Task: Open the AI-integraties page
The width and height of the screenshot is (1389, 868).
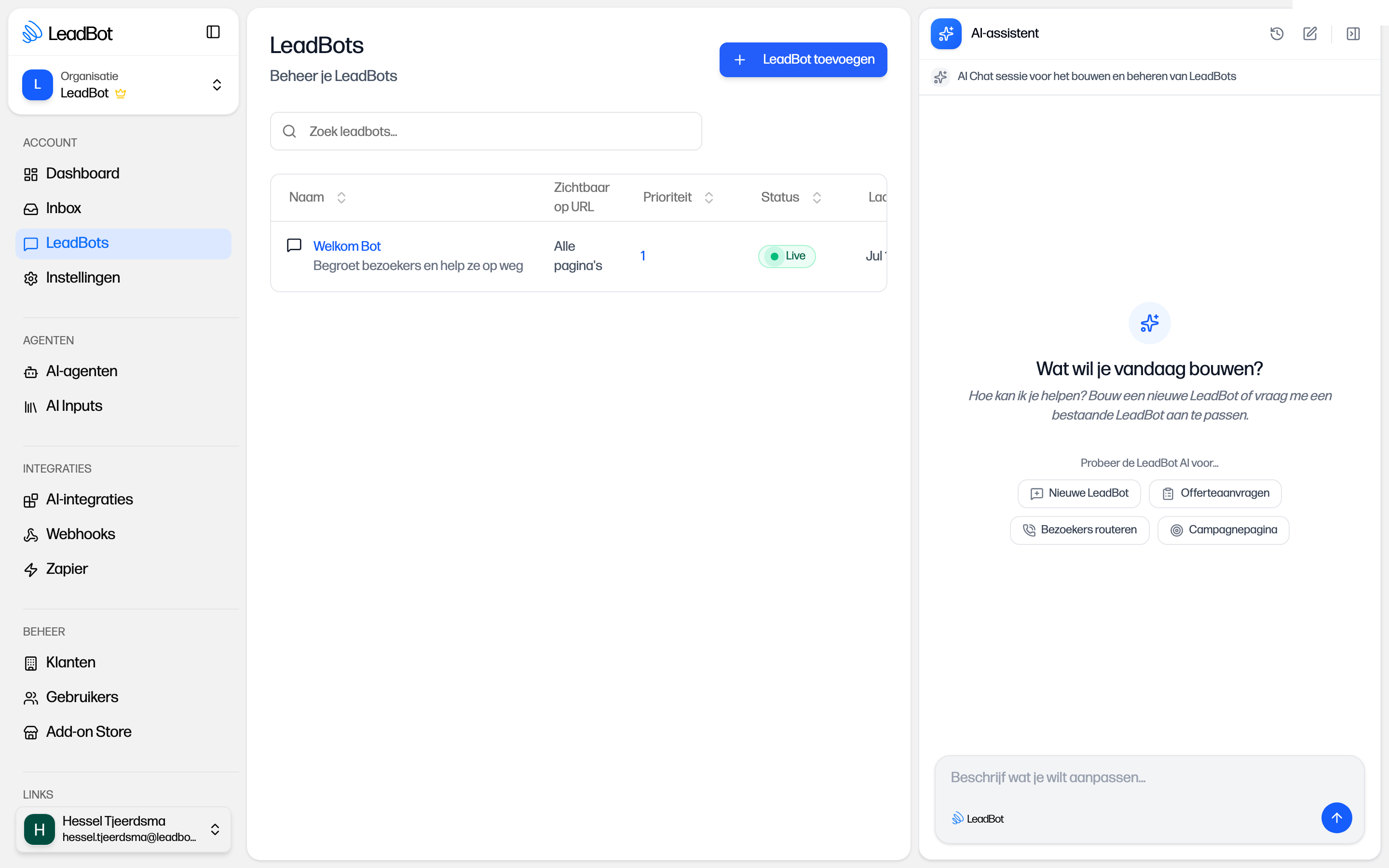Action: (123, 500)
